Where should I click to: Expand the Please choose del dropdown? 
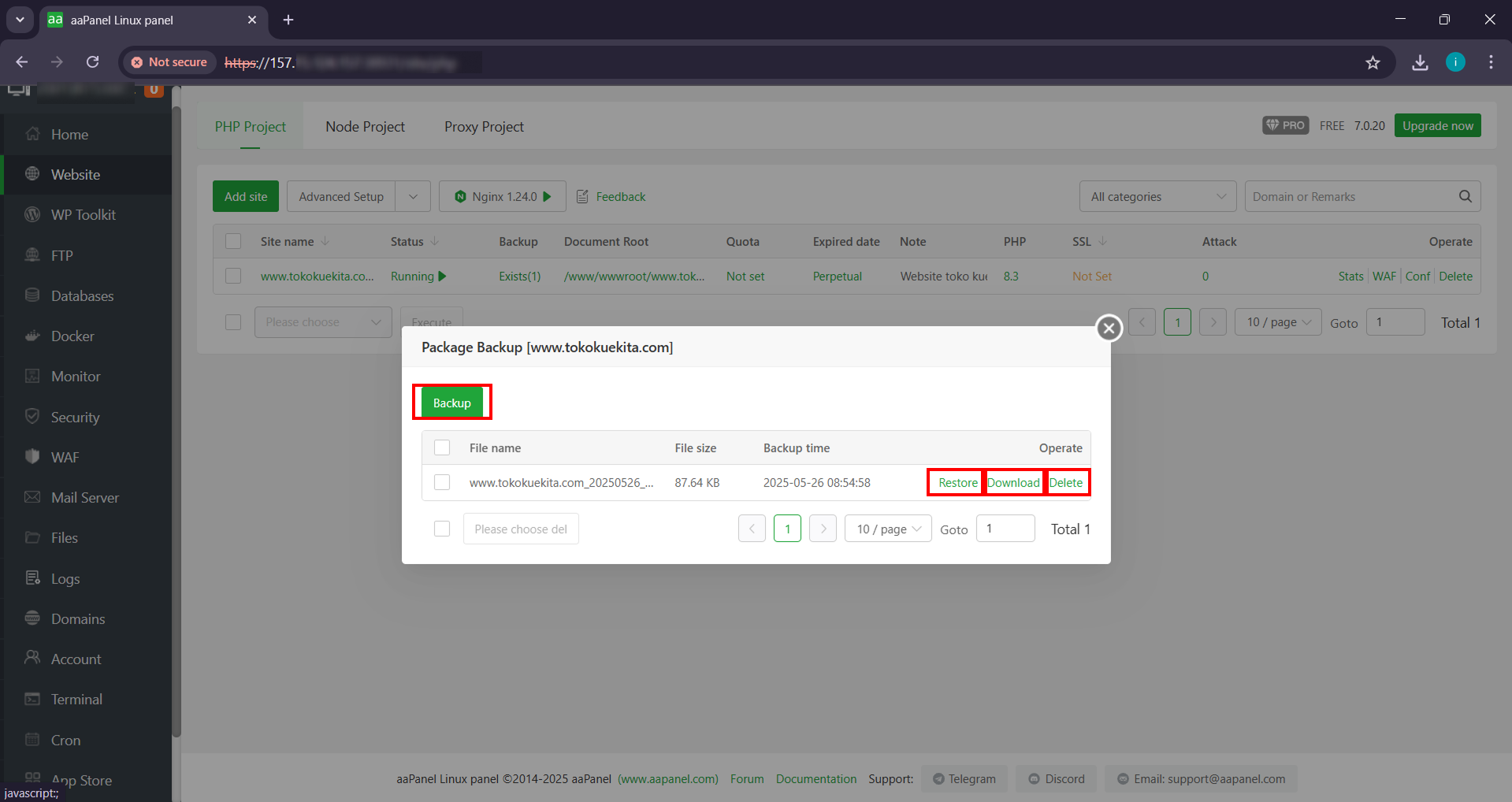521,529
